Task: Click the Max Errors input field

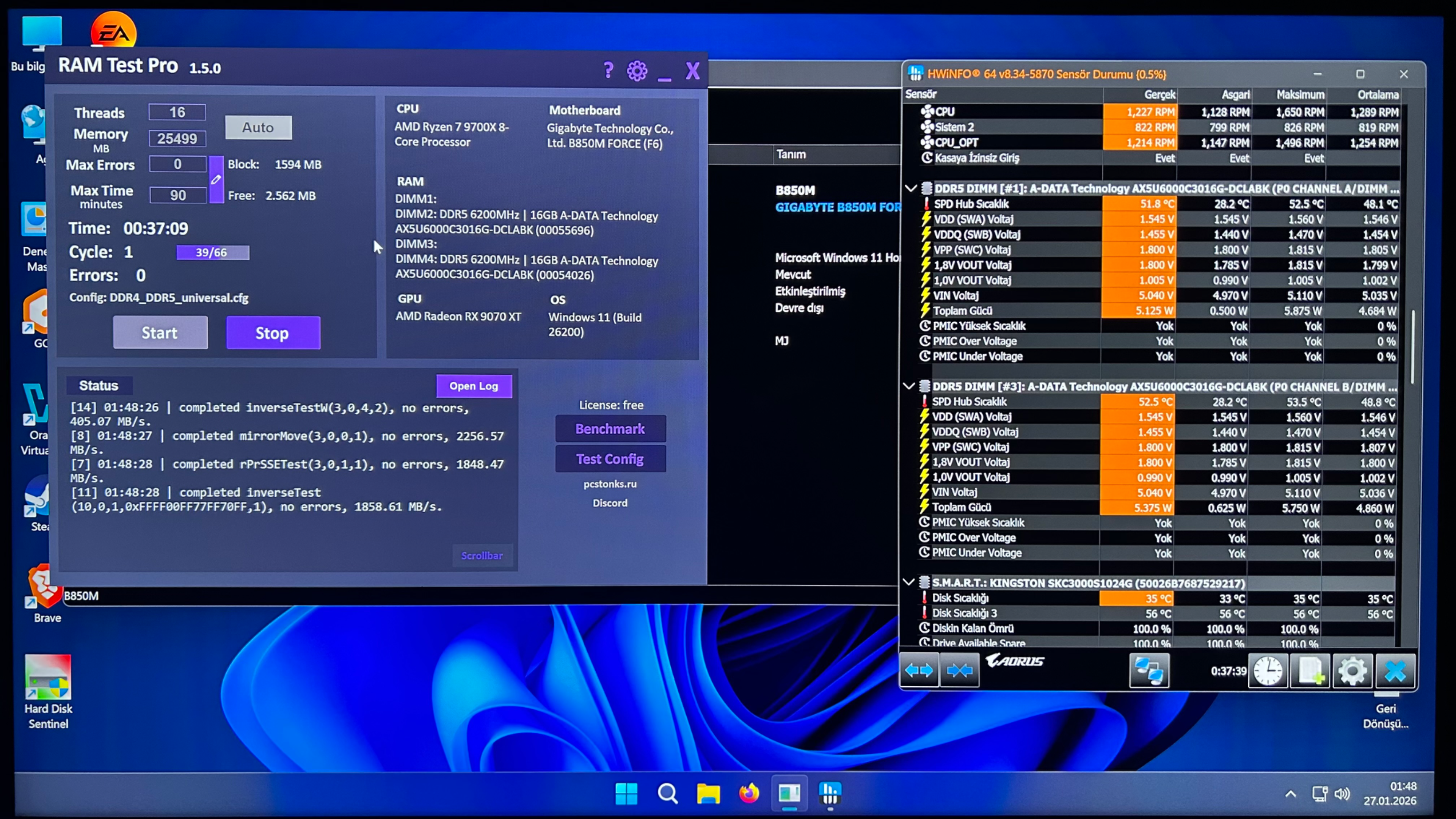Action: pos(177,164)
